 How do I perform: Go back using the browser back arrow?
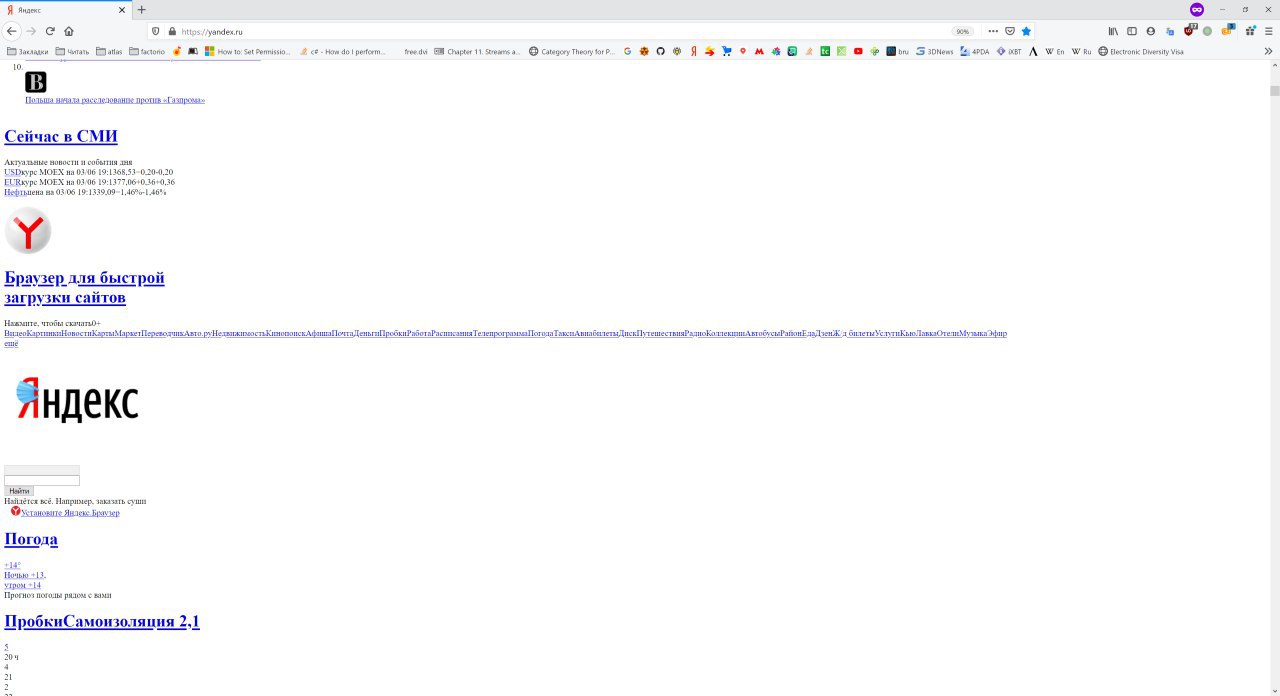[x=12, y=31]
